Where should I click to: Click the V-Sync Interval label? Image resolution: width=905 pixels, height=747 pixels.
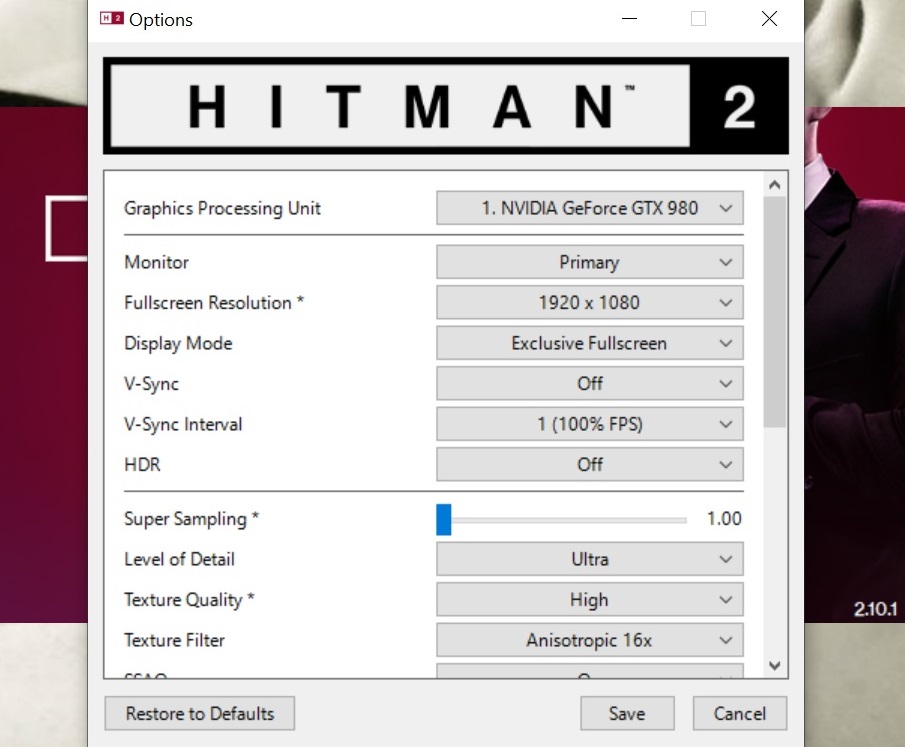(x=183, y=424)
